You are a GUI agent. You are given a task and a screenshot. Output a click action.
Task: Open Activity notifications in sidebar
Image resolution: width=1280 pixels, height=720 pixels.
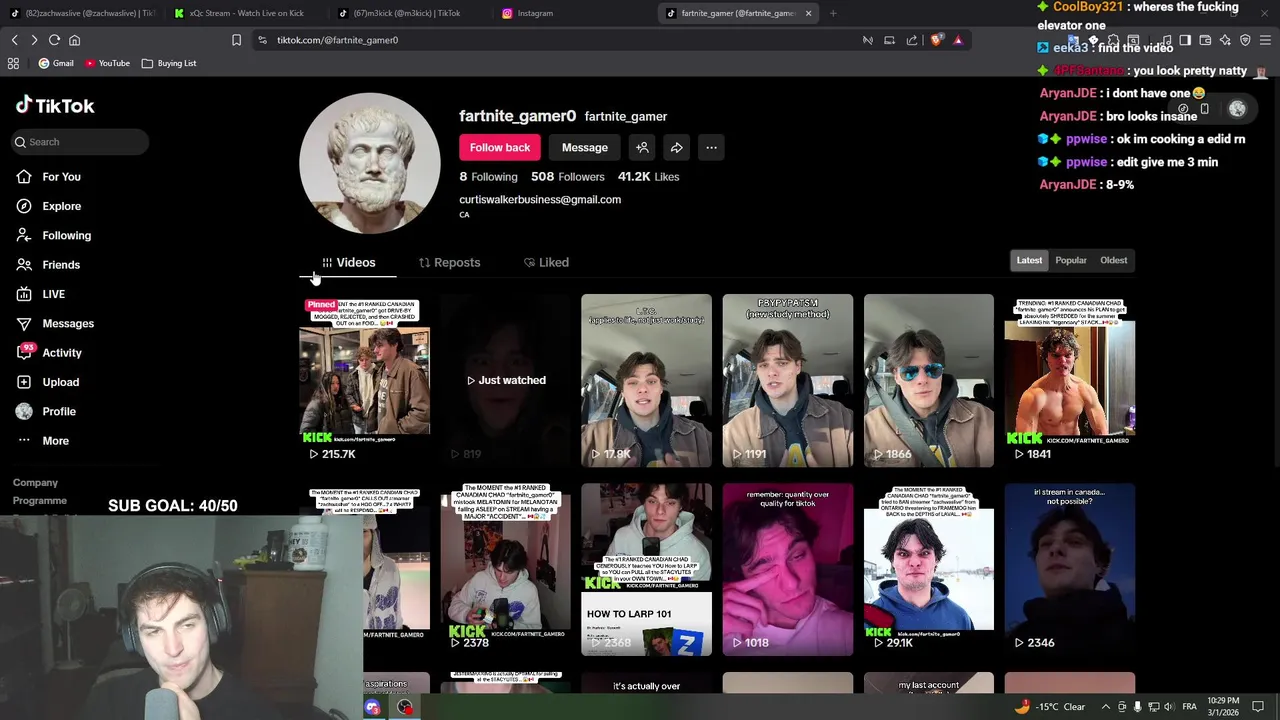coord(62,353)
